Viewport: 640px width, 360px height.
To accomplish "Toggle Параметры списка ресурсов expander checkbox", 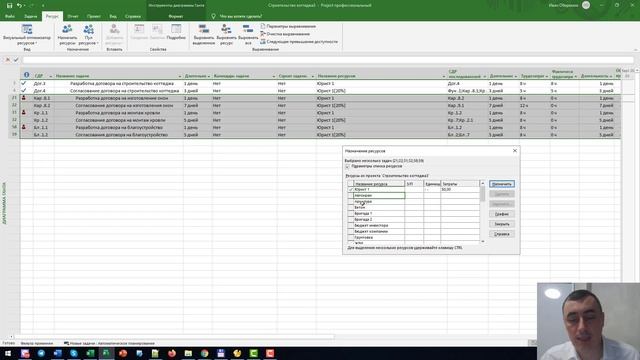I will point(348,167).
